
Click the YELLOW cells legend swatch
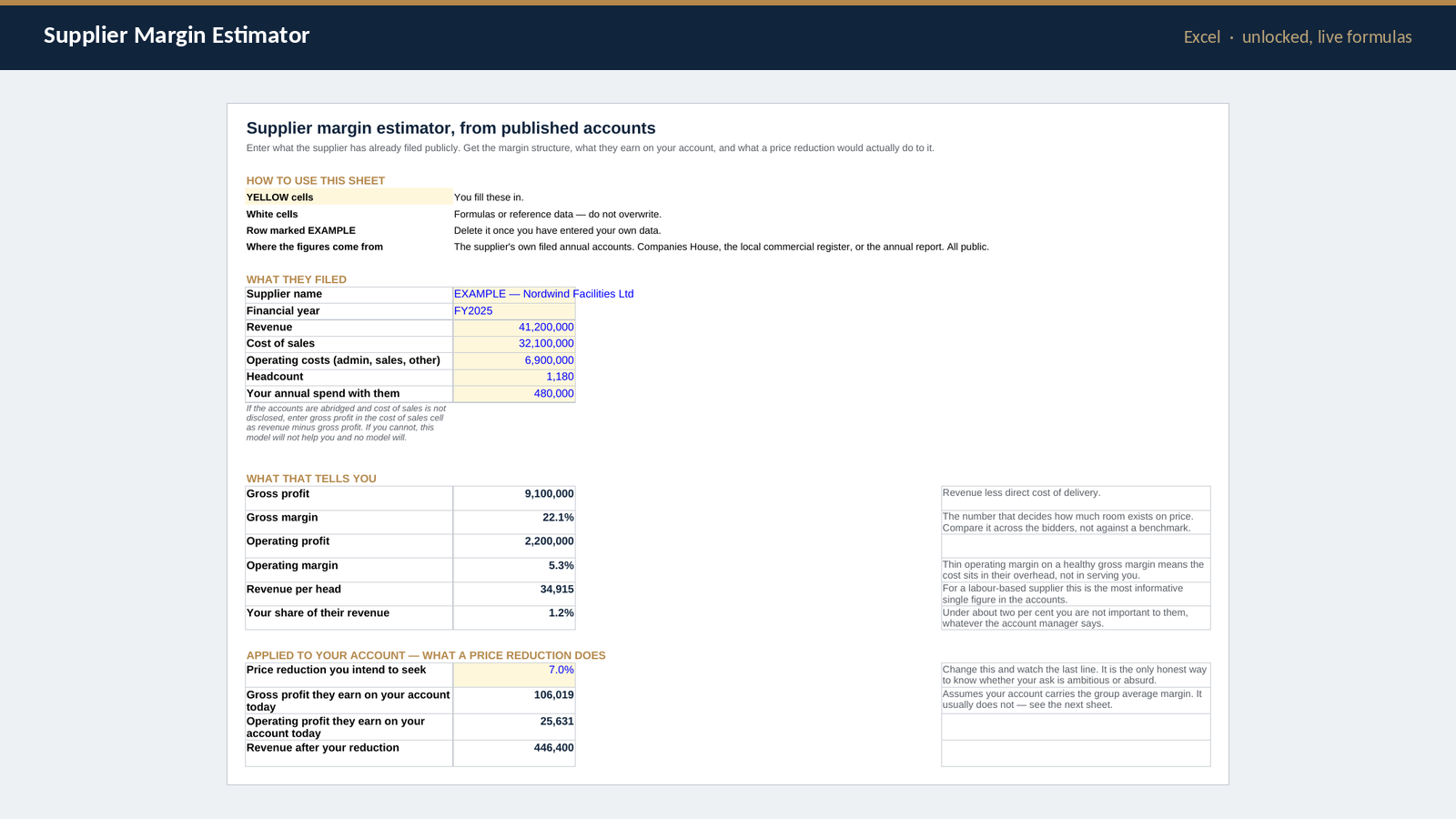(349, 197)
